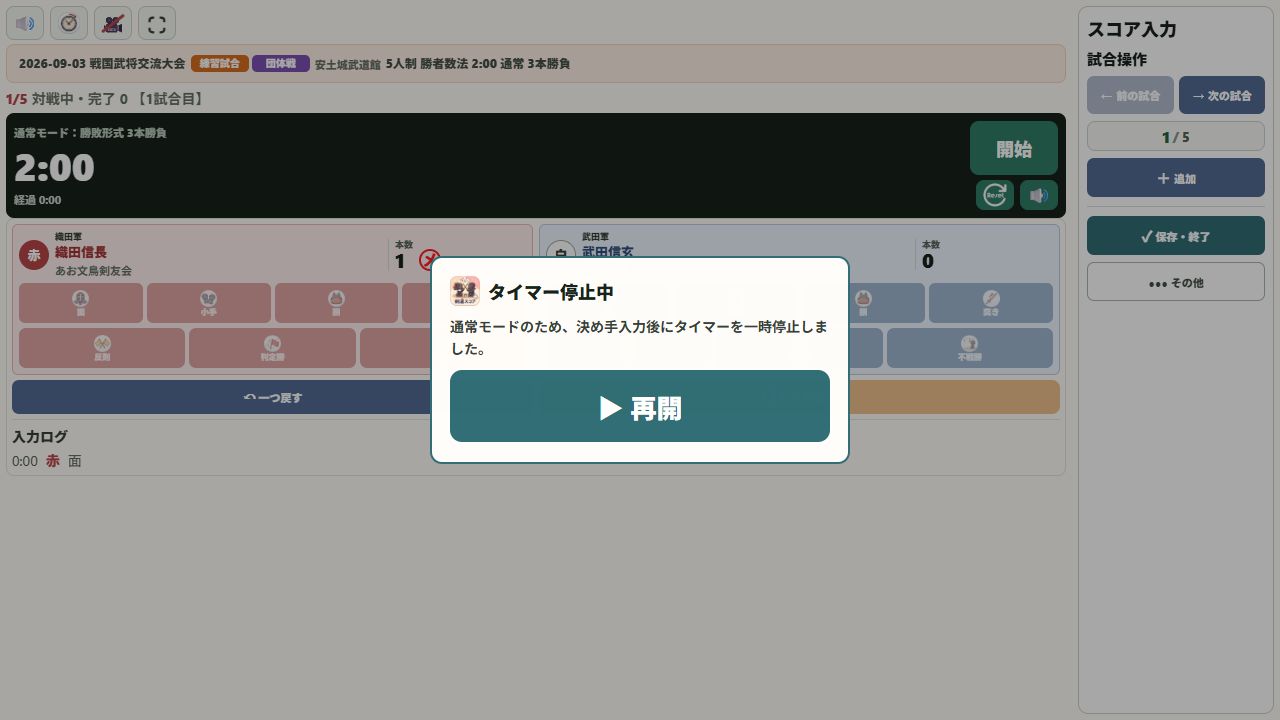Image resolution: width=1280 pixels, height=720 pixels.
Task: Toggle the sound speaker icon in the top toolbar
Action: pyautogui.click(x=25, y=23)
